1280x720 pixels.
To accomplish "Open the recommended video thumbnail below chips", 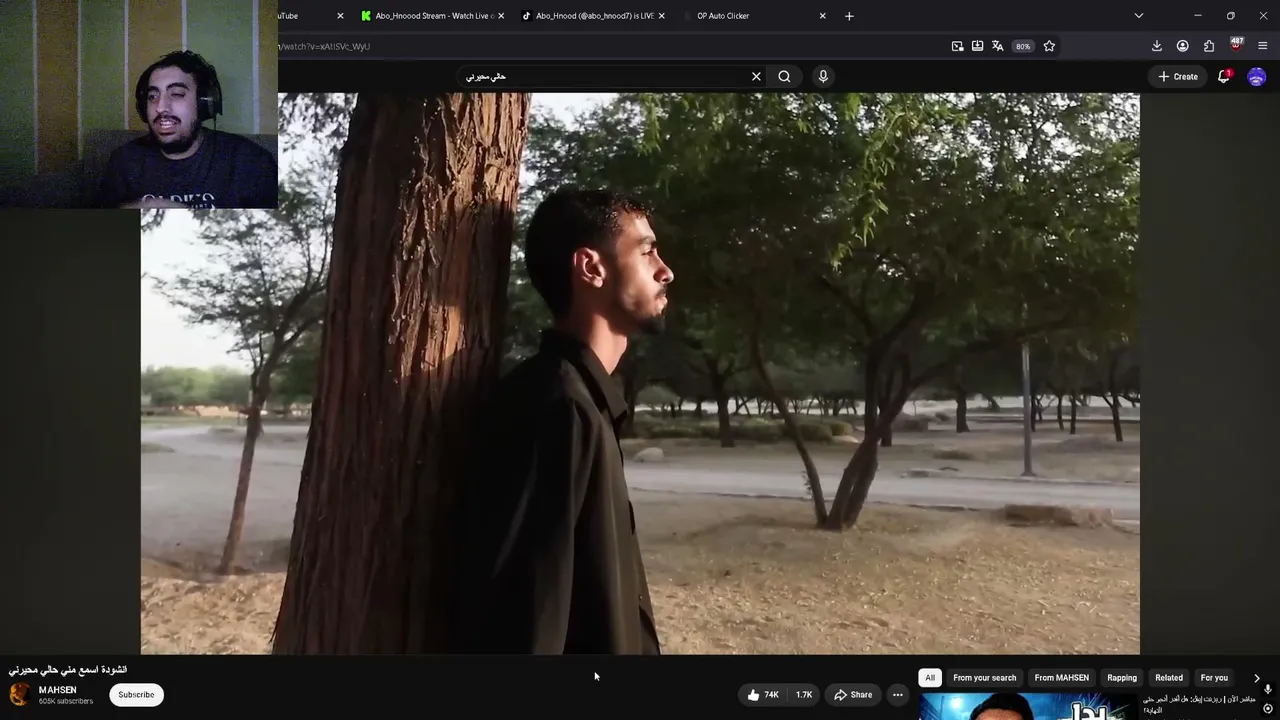I will coord(1029,706).
